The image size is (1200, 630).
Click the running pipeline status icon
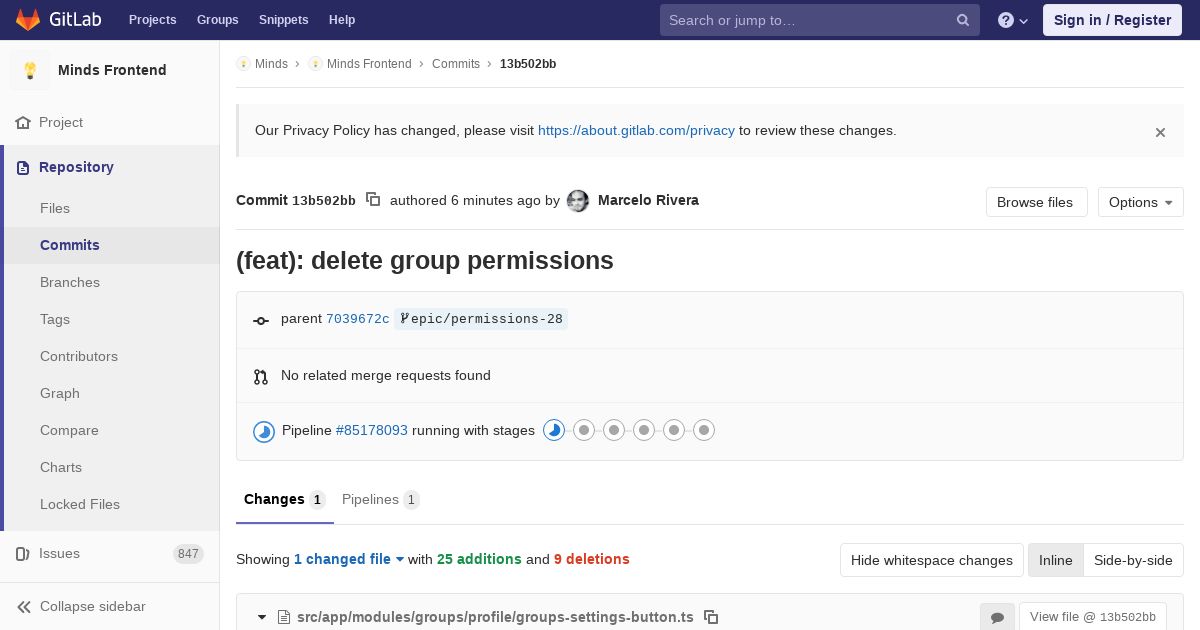(264, 431)
